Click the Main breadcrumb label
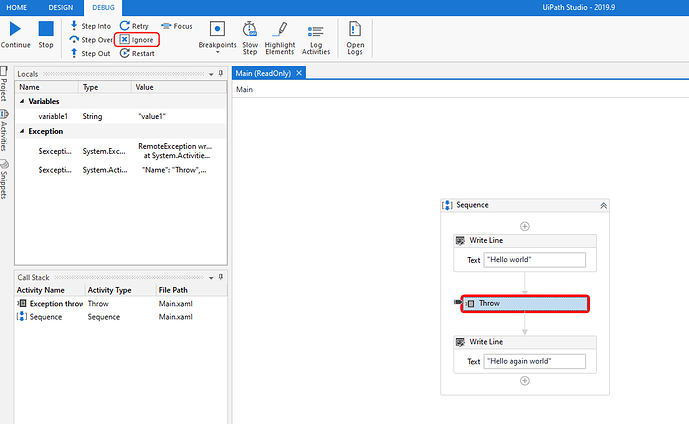 [x=244, y=89]
